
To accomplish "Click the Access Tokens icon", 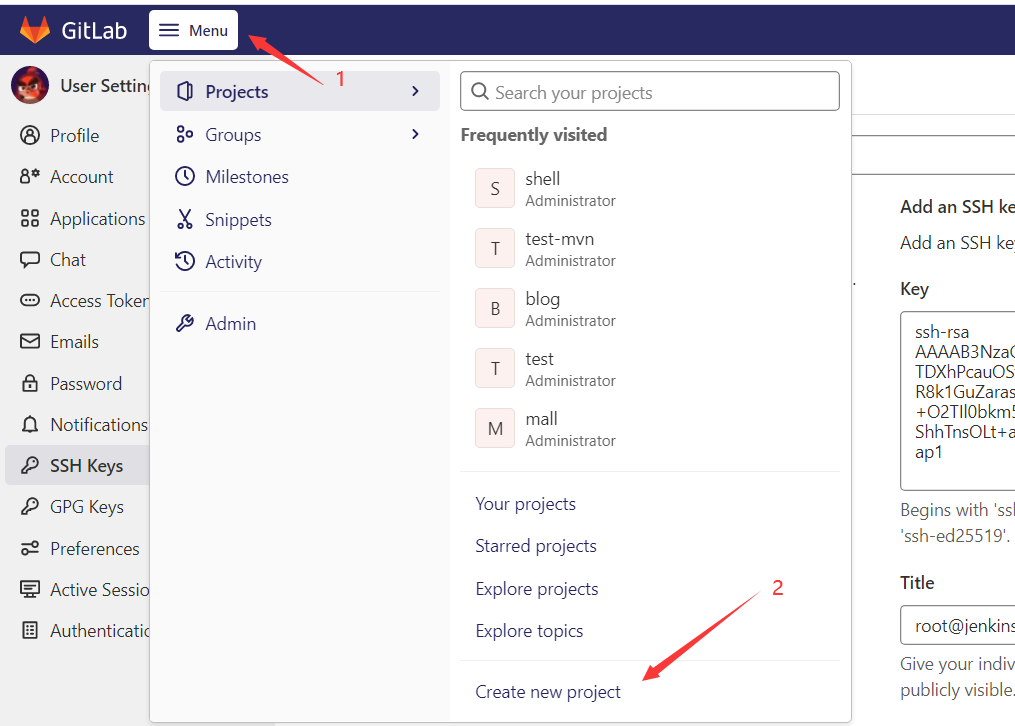I will [x=30, y=300].
